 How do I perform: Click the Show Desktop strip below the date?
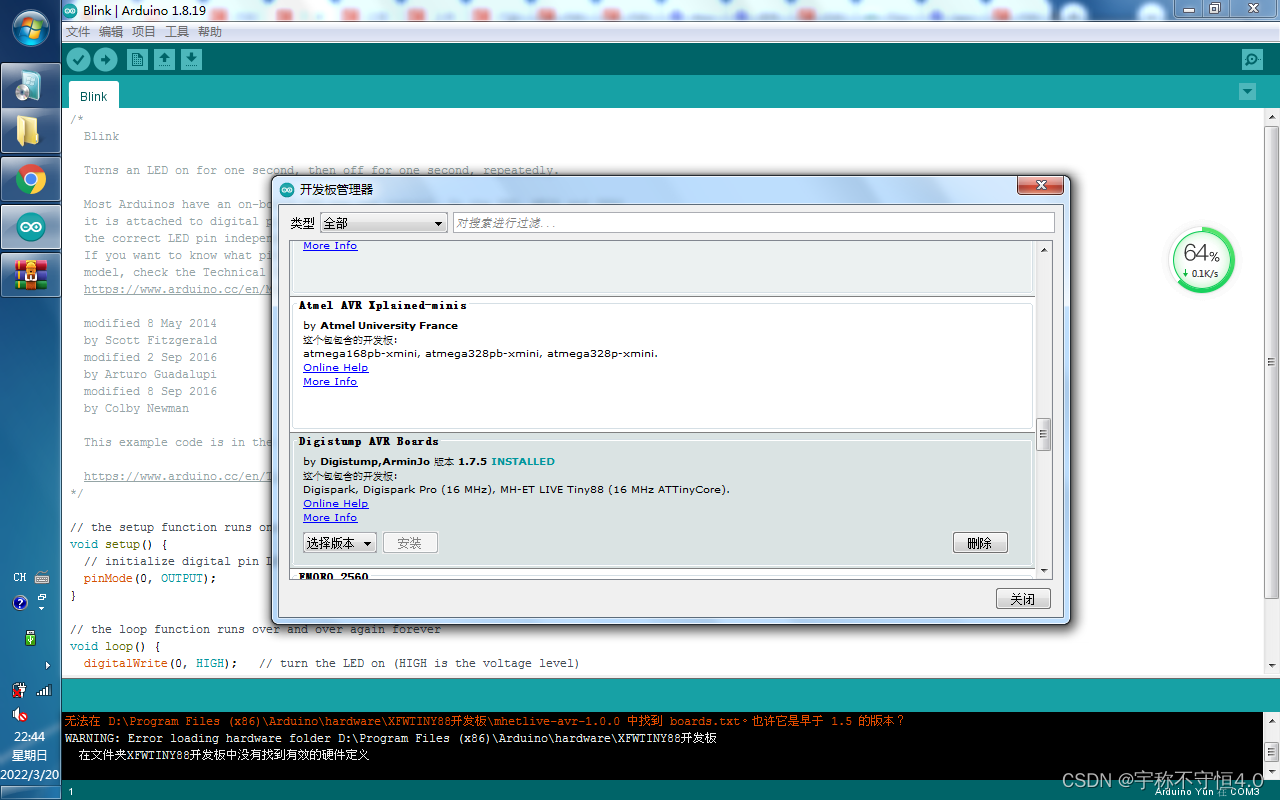(x=30, y=792)
